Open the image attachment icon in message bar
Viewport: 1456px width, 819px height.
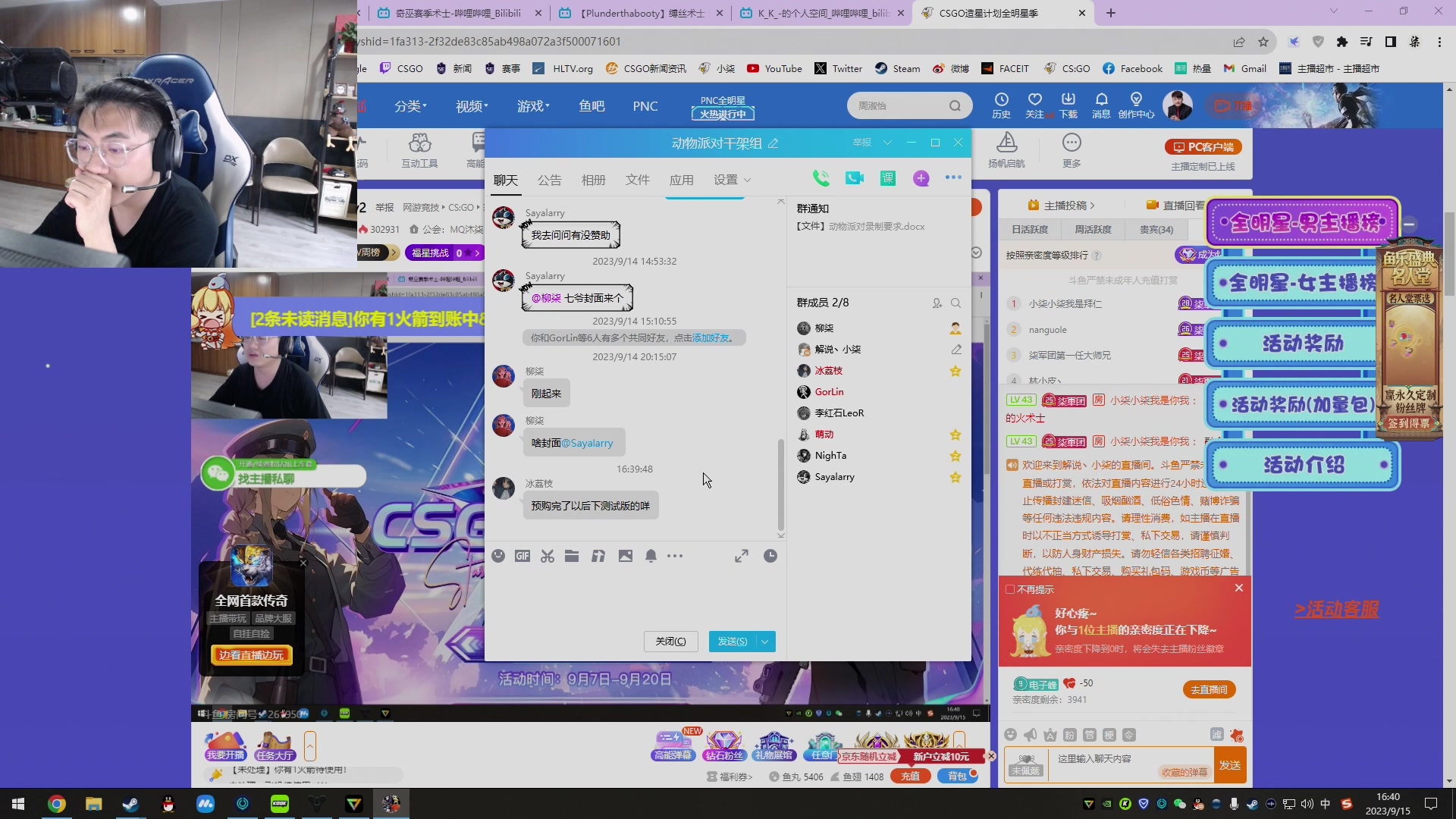(x=623, y=556)
